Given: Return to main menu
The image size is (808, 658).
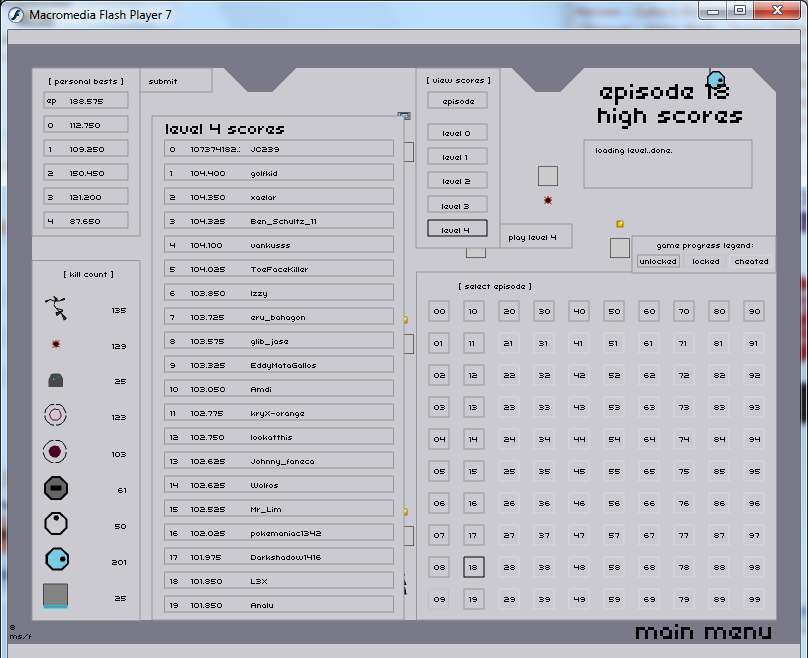Looking at the screenshot, I should pos(703,632).
